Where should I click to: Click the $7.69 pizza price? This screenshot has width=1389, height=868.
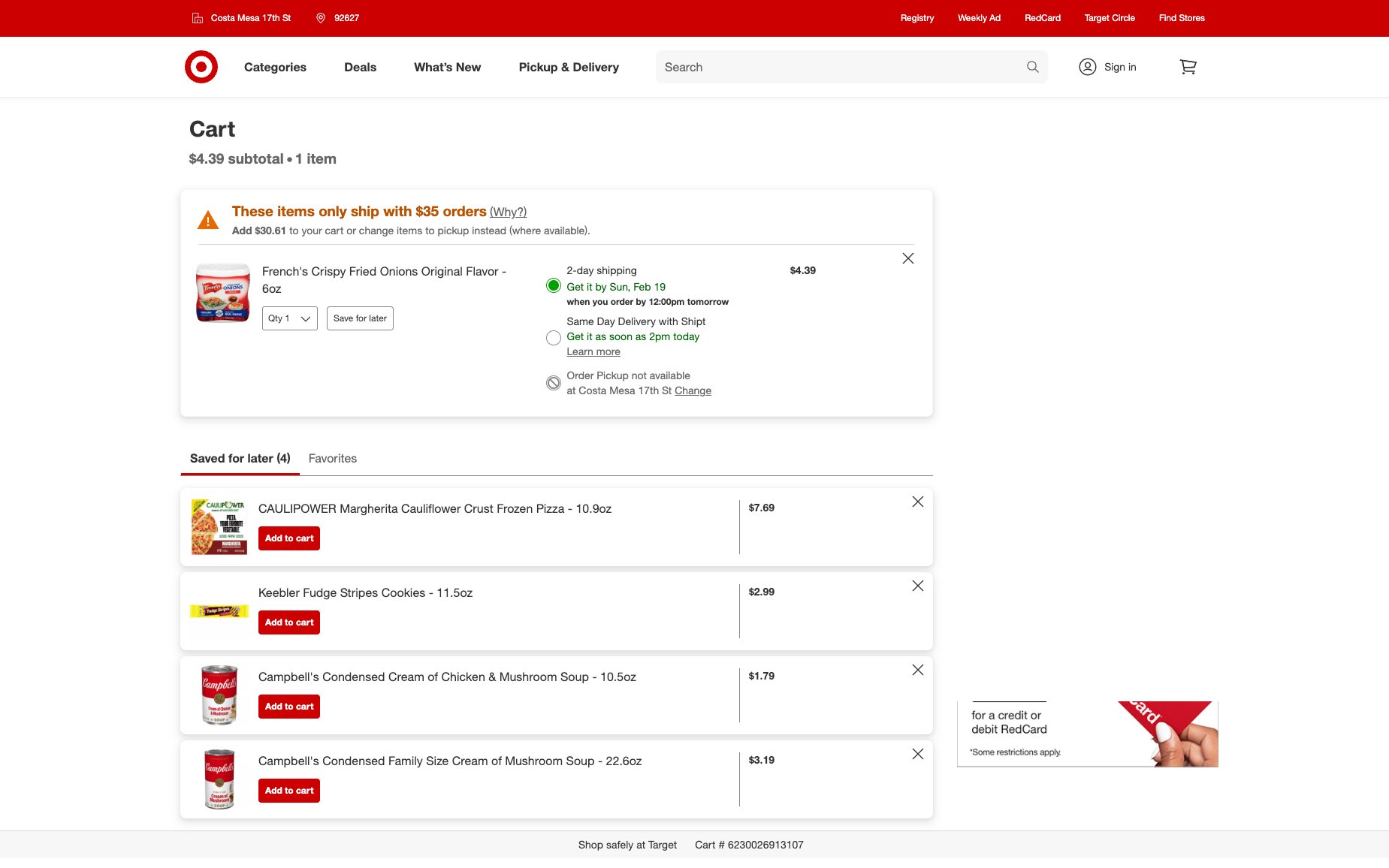(761, 508)
